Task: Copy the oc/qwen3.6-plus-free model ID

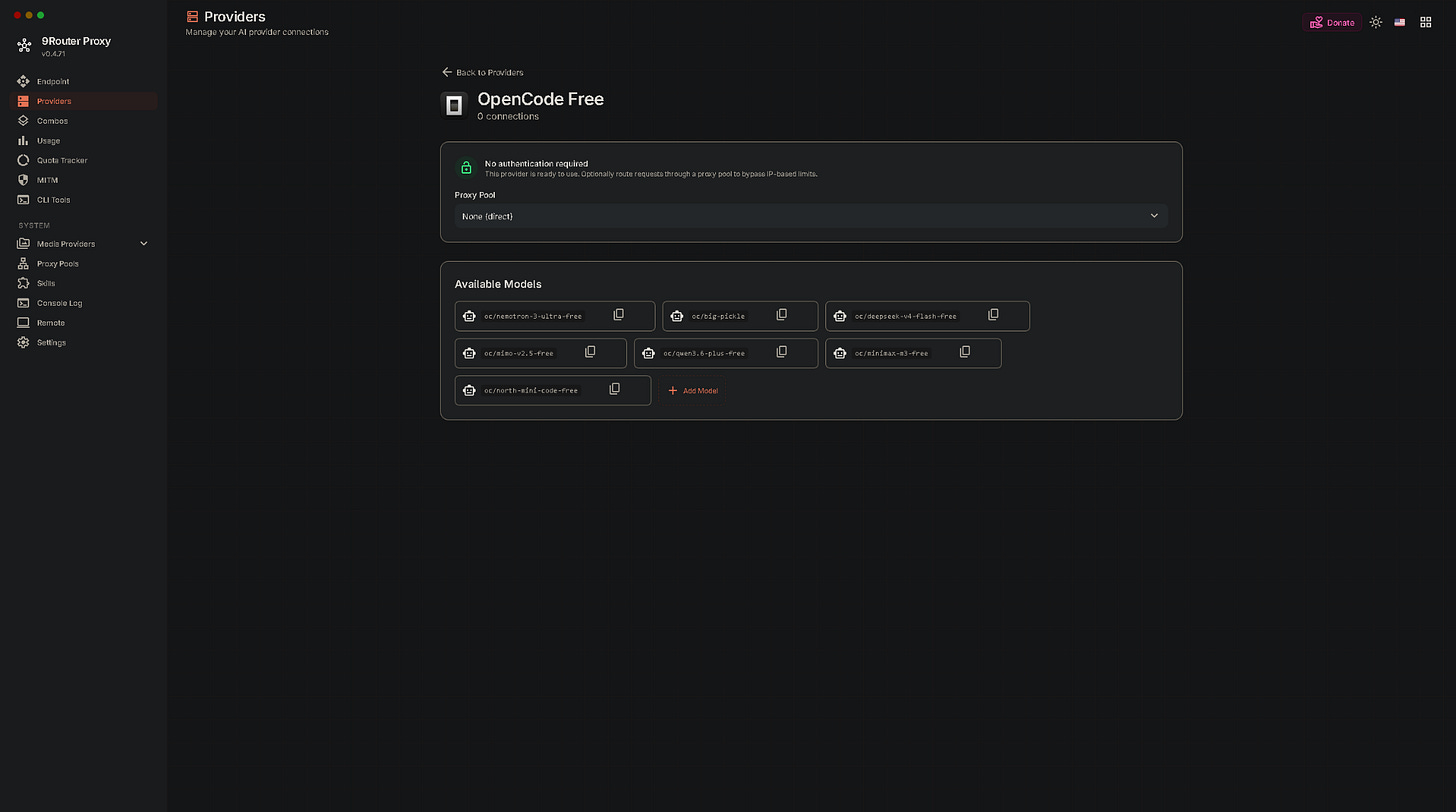Action: pyautogui.click(x=782, y=352)
